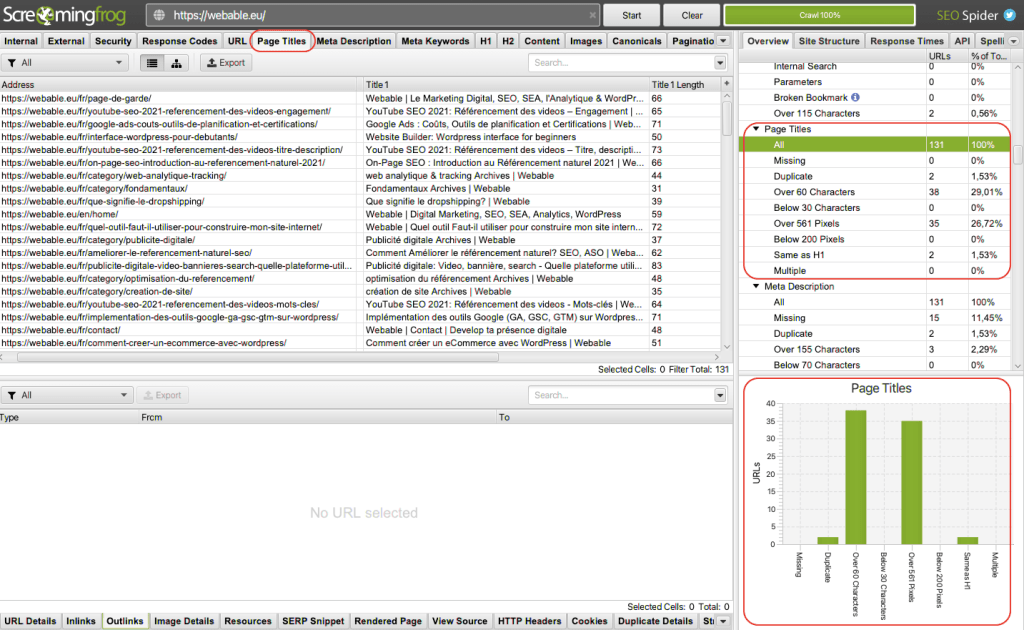Clear the URL field with the x icon
Image resolution: width=1024 pixels, height=630 pixels.
(592, 15)
